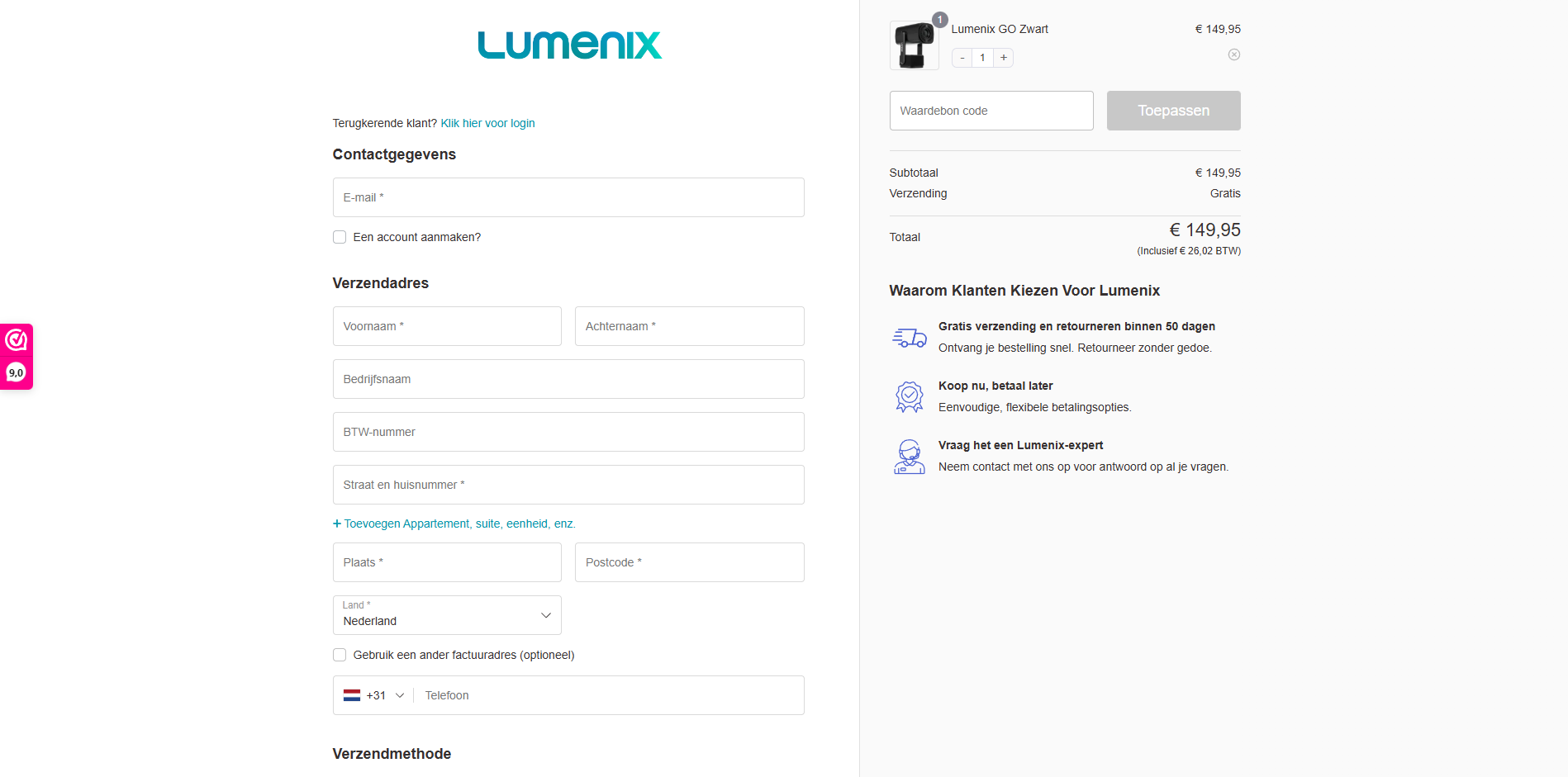Click the Toepassen coupon button
Image resolution: width=1568 pixels, height=777 pixels.
(x=1173, y=110)
